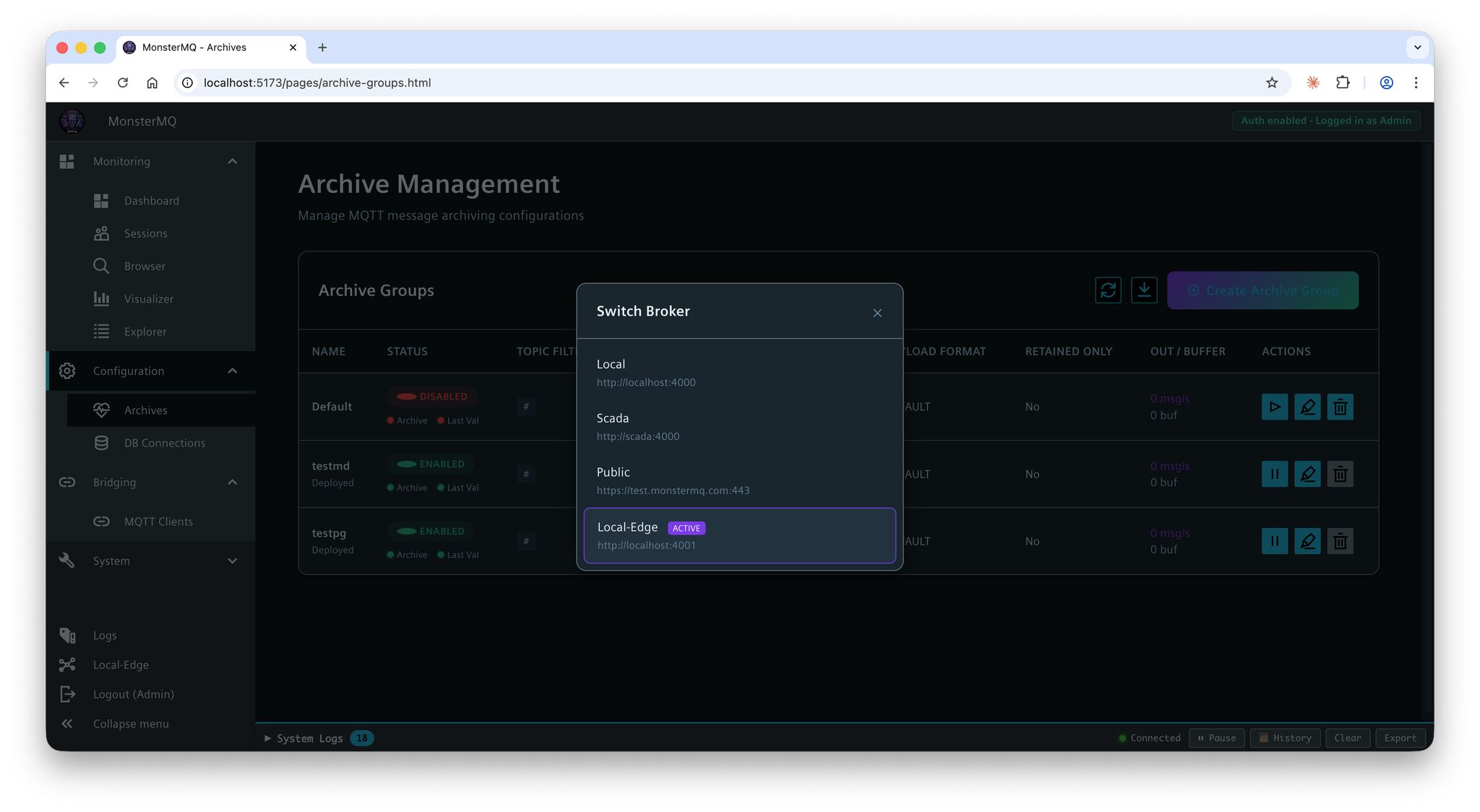The image size is (1480, 812).
Task: Pause the testmd archive group
Action: pyautogui.click(x=1274, y=474)
